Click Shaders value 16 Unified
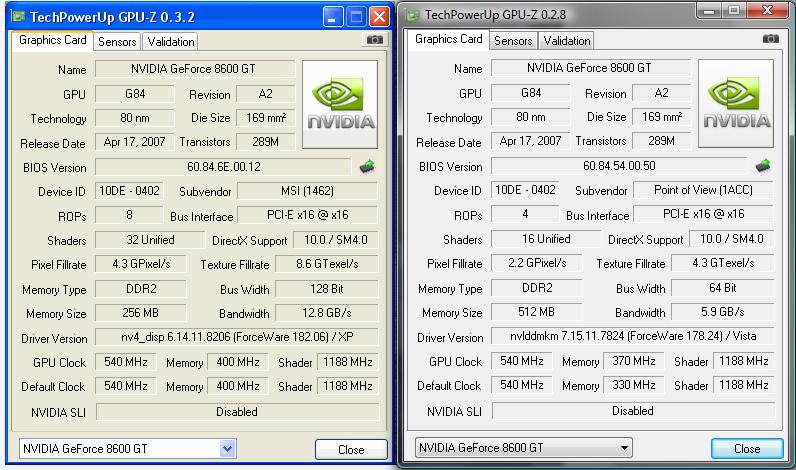Viewport: 796px width, 470px height. pos(546,239)
